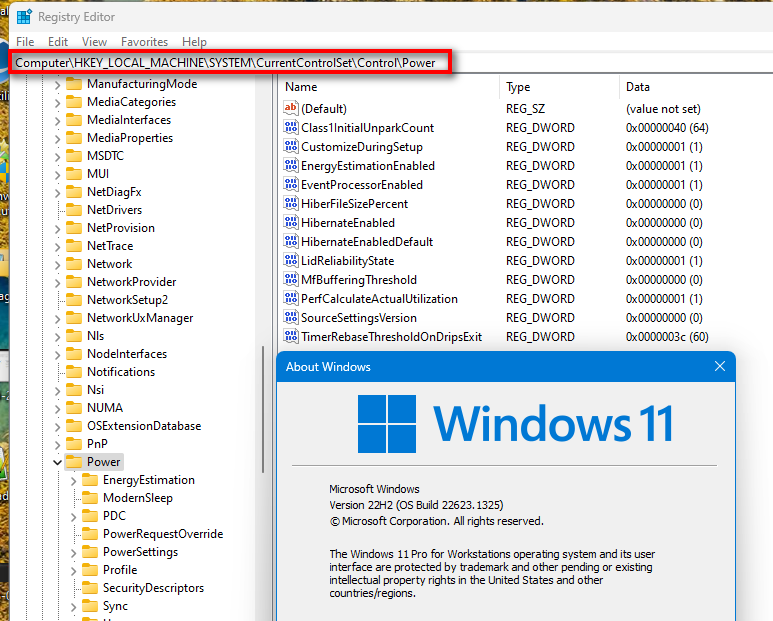Open the View menu
This screenshot has height=621, width=773.
[x=94, y=42]
